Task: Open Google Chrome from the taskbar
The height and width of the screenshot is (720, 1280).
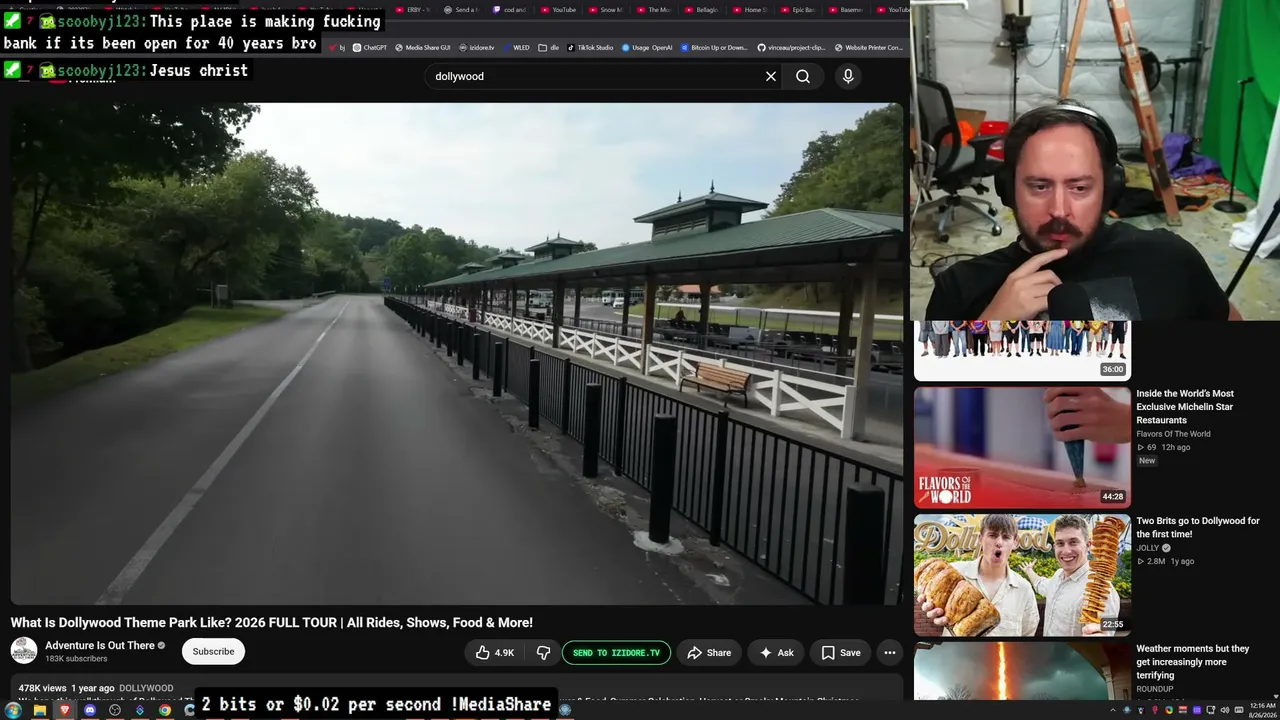Action: point(165,711)
